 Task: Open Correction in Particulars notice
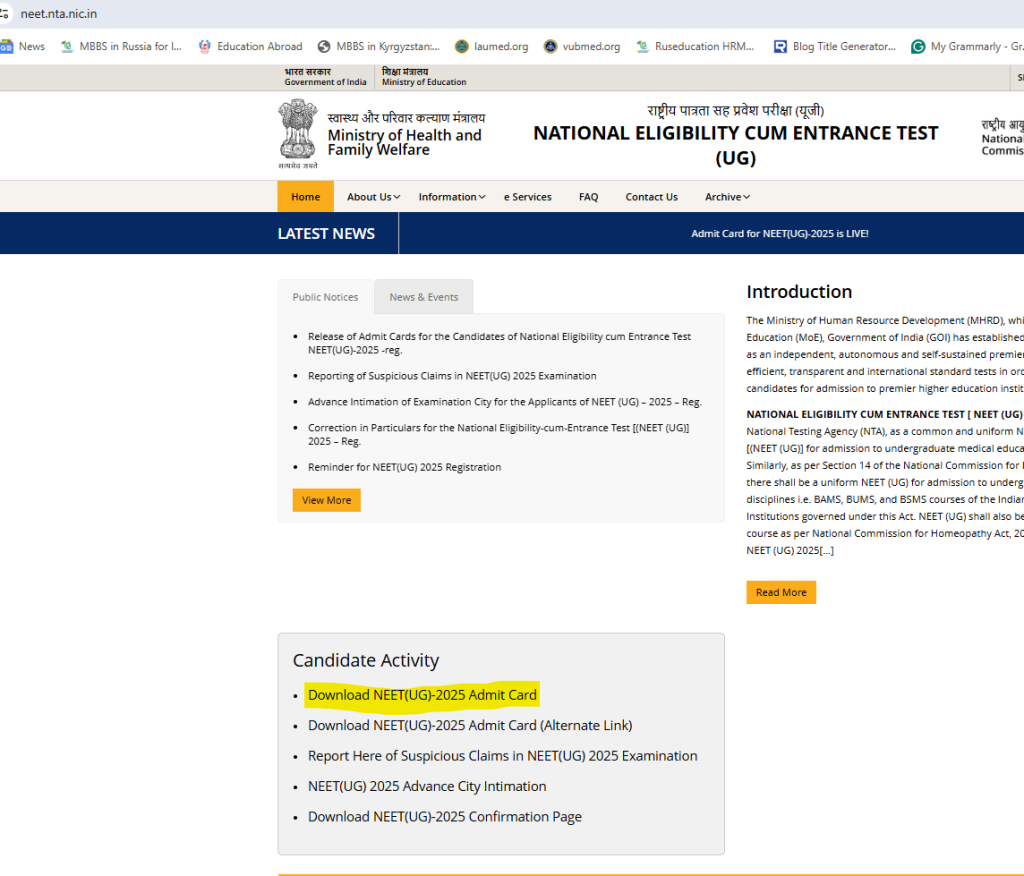pos(499,434)
